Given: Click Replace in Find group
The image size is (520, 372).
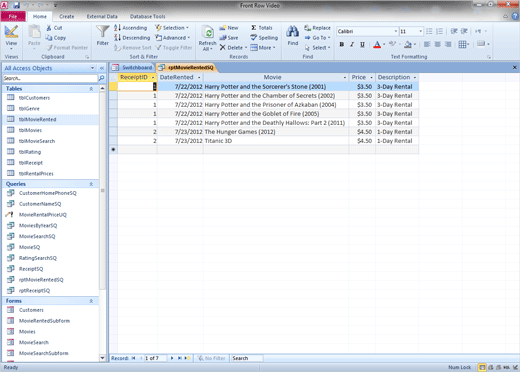Looking at the screenshot, I should (x=317, y=28).
